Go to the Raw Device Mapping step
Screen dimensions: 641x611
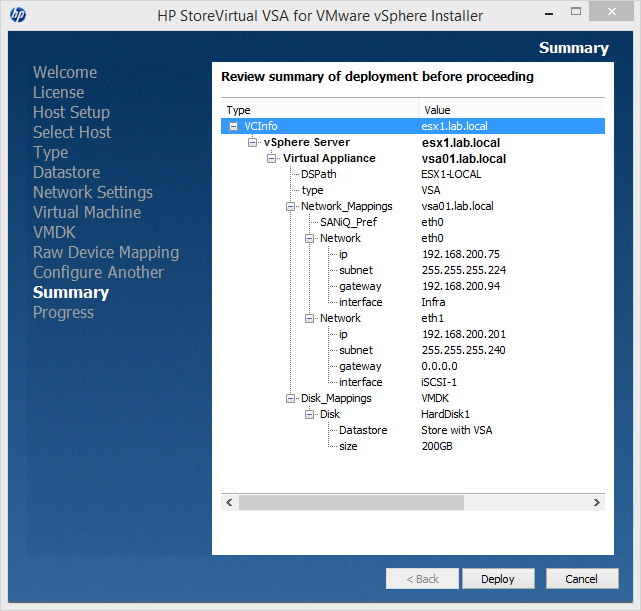[x=106, y=253]
